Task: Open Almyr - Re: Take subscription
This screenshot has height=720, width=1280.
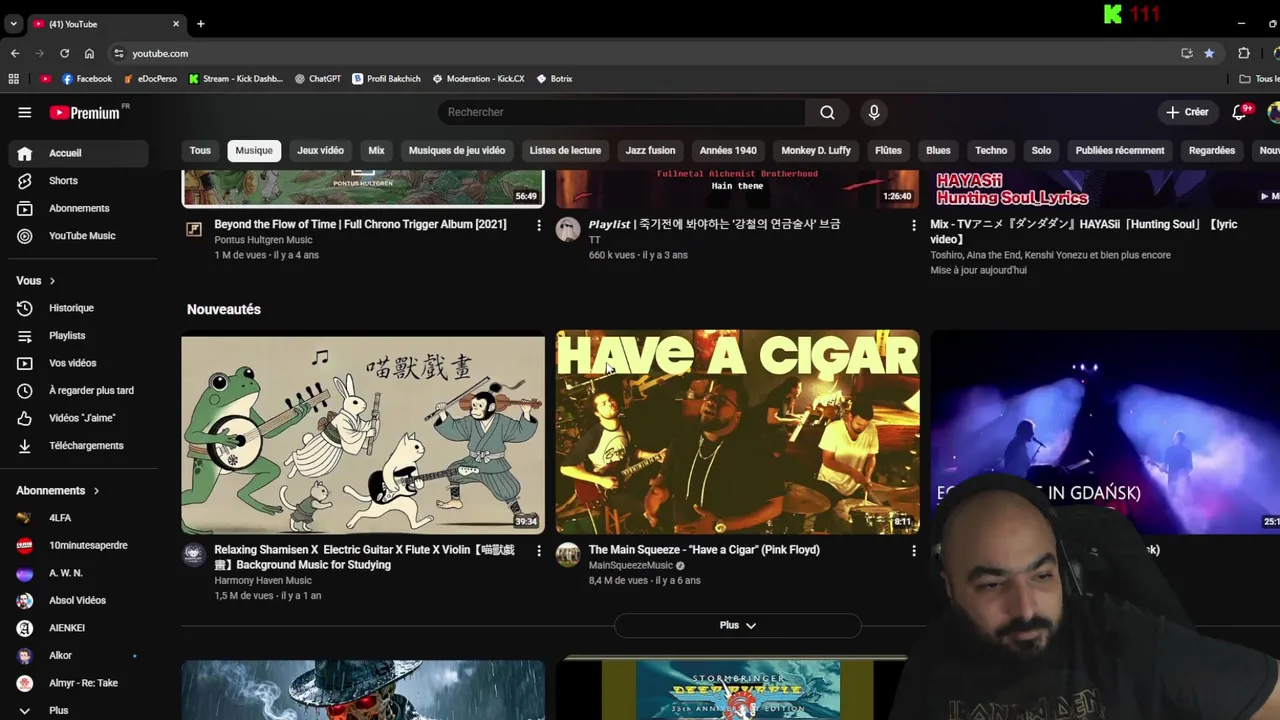Action: [78, 683]
